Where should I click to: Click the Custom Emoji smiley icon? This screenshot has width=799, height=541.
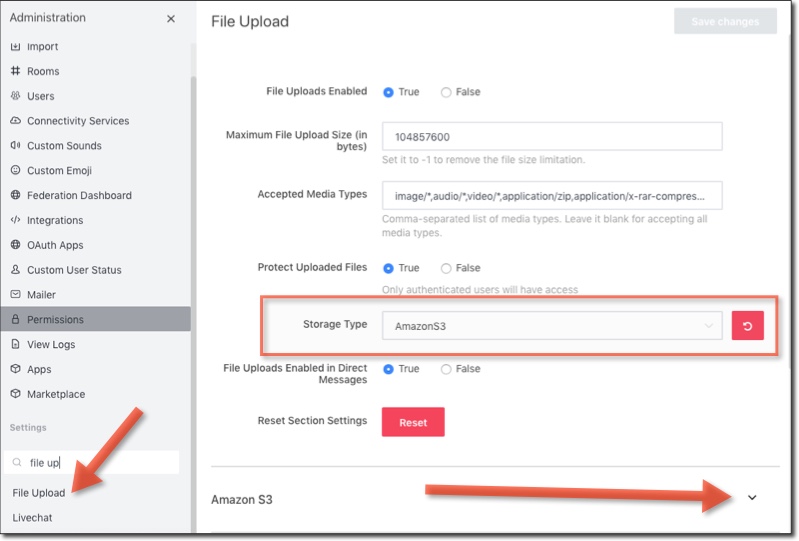16,171
